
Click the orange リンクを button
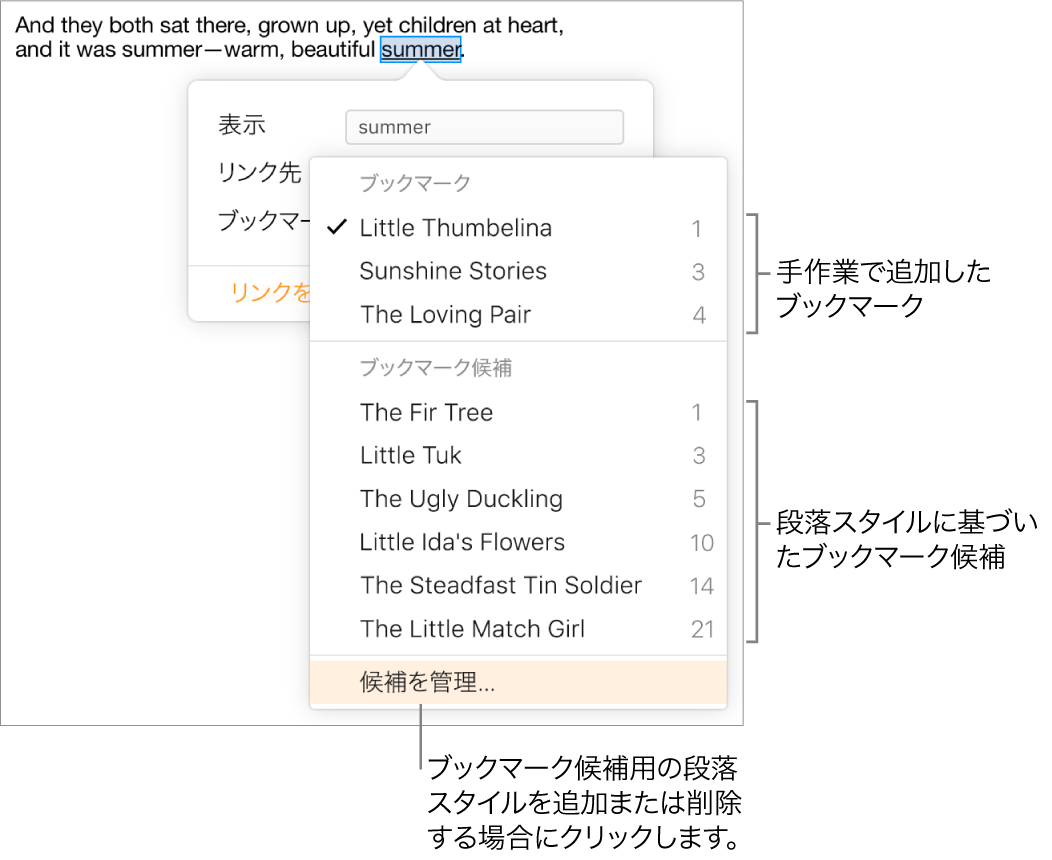(270, 292)
